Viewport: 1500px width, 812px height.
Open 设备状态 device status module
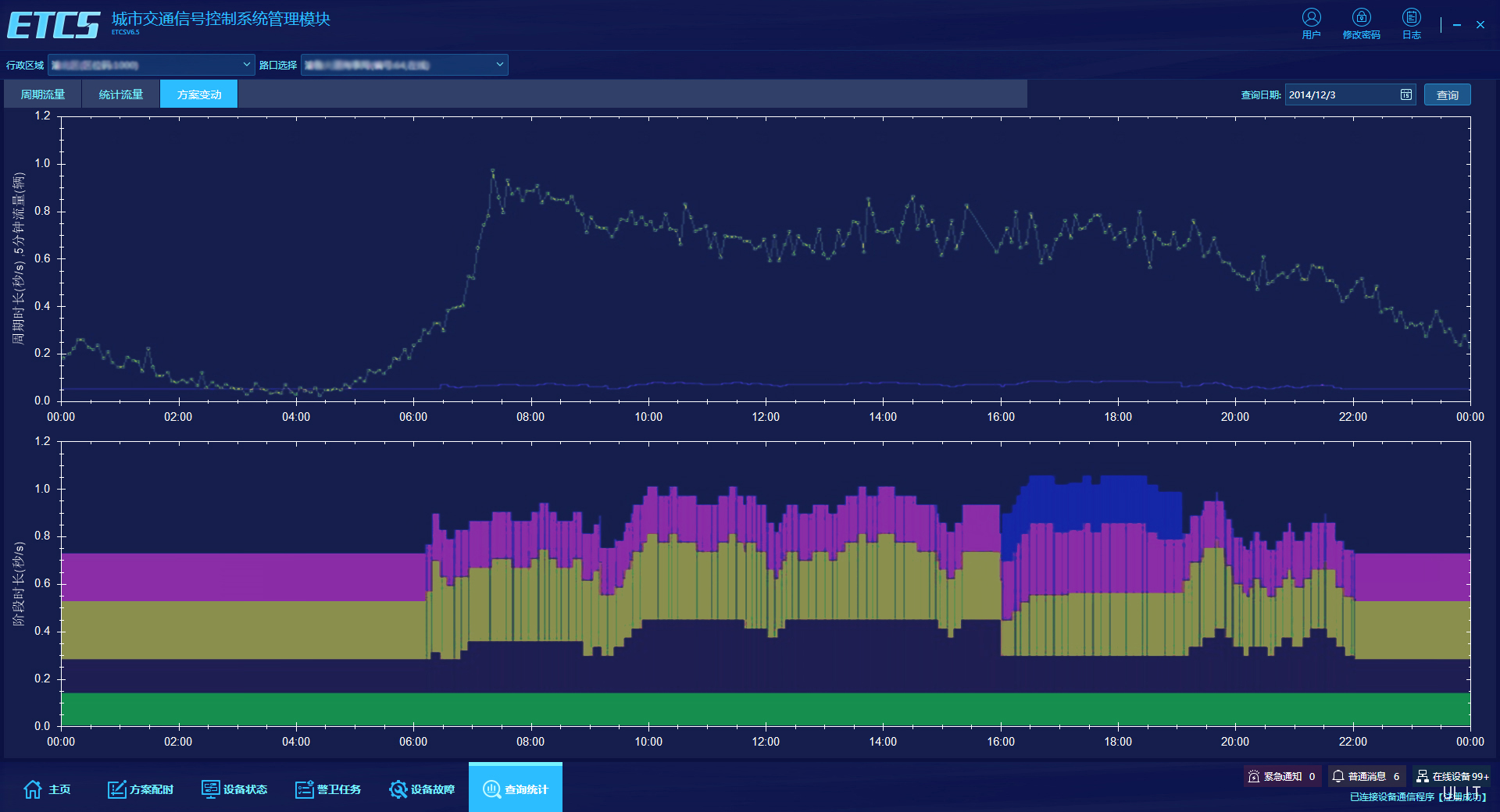(x=234, y=789)
